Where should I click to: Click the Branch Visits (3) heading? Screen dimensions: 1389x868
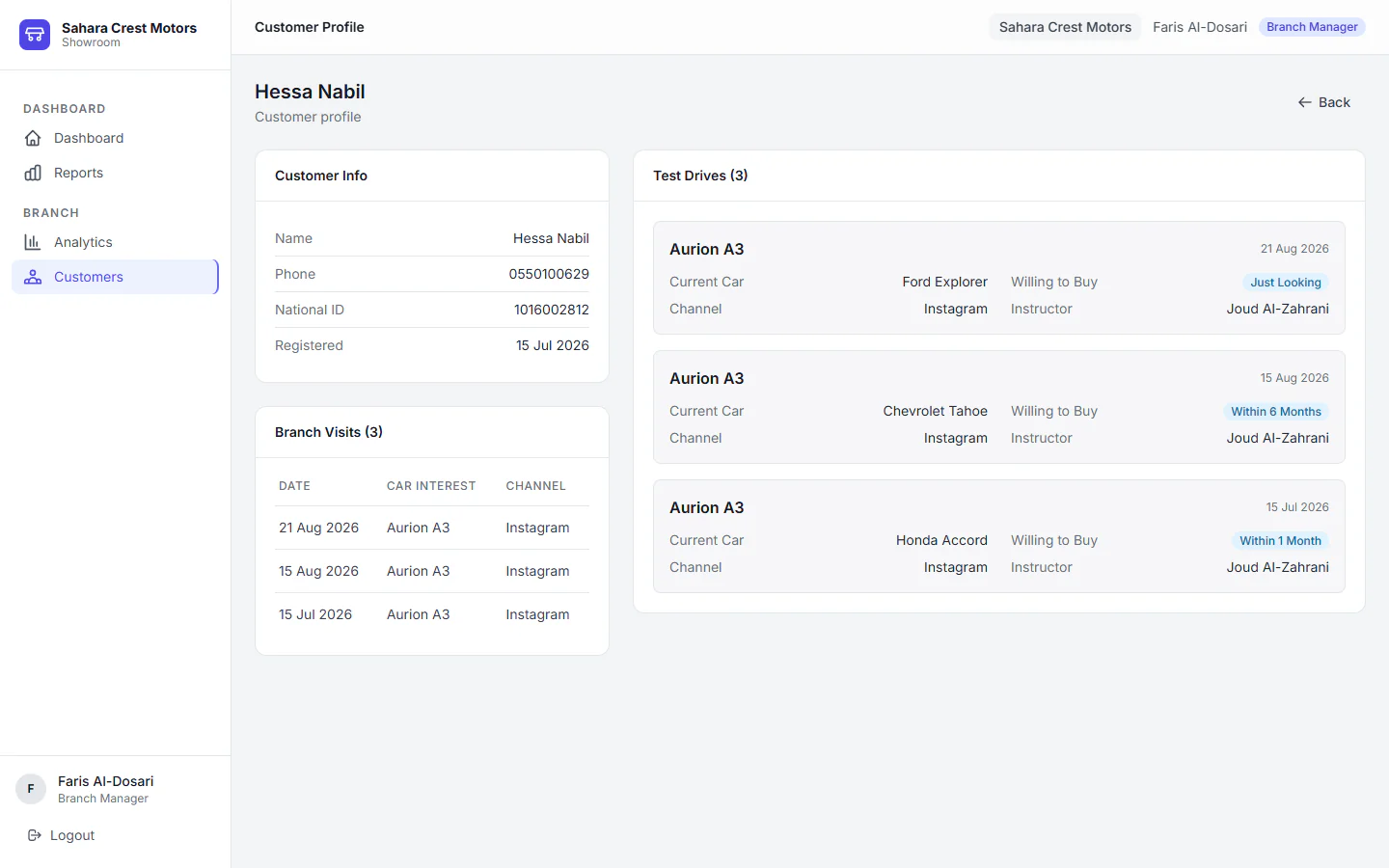329,432
